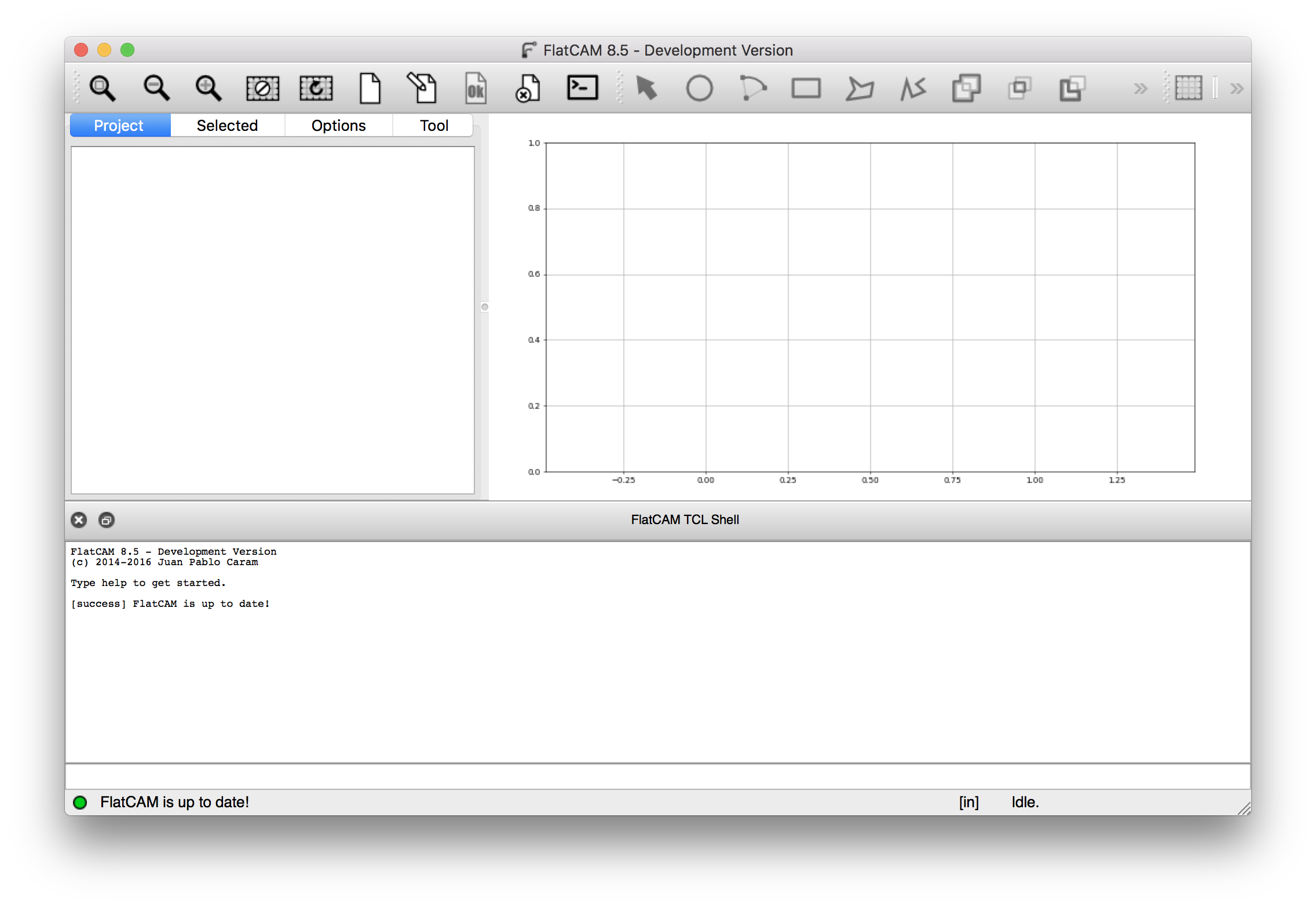Open the Edit Geometry pencil icon
The height and width of the screenshot is (908, 1316).
point(422,89)
